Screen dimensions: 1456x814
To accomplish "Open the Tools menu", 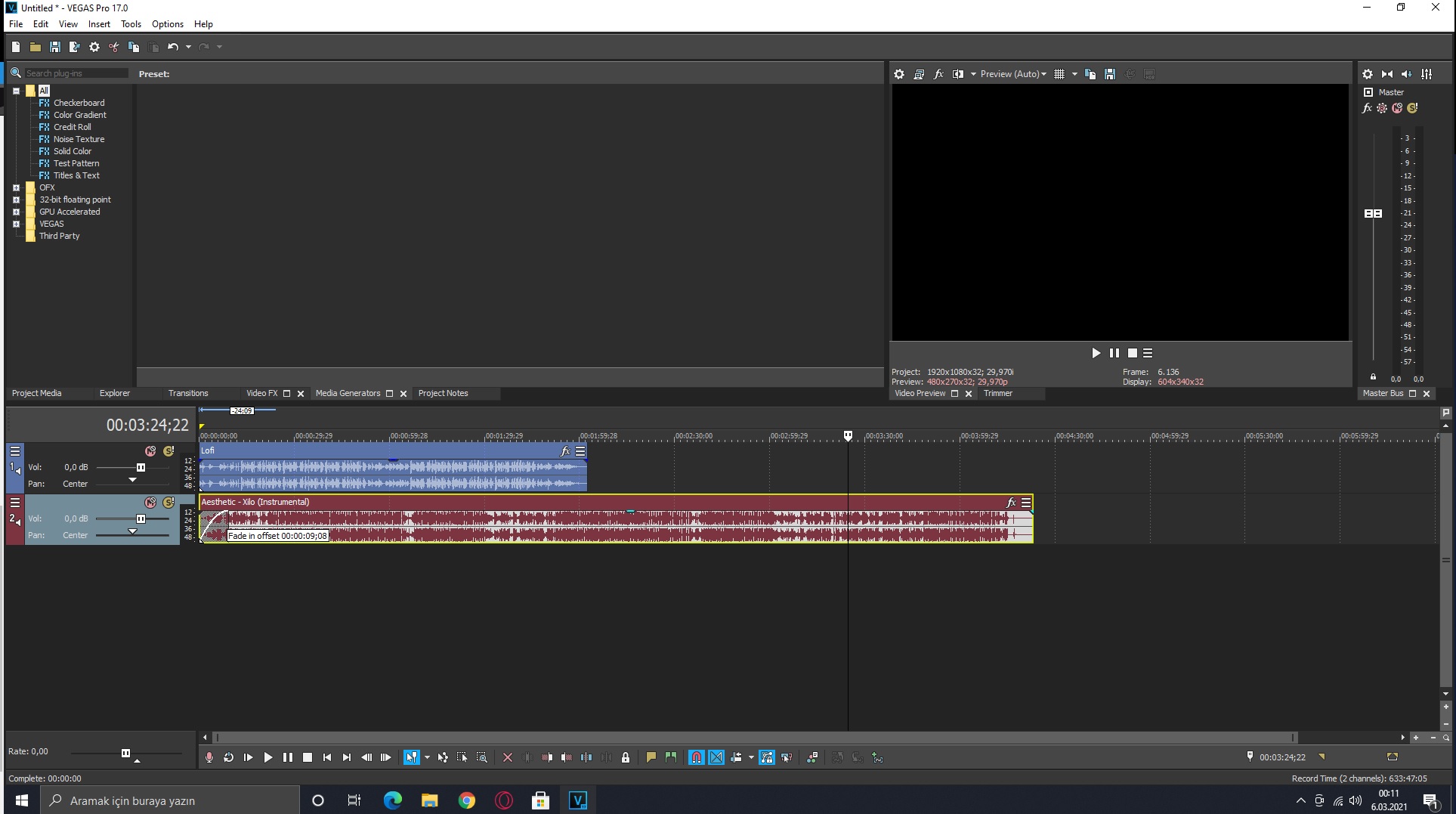I will coord(131,24).
